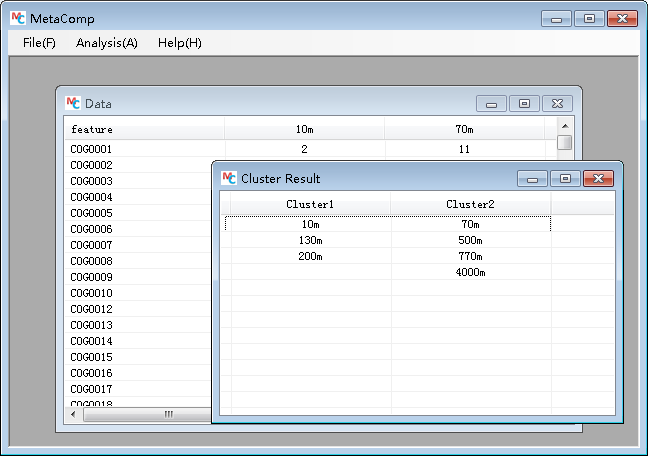Maximize the Cluster Result window
The image size is (648, 456).
point(565,178)
